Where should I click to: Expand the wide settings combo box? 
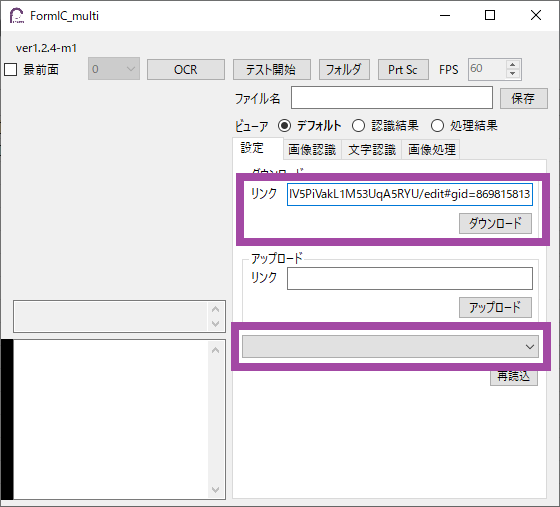tap(390, 346)
